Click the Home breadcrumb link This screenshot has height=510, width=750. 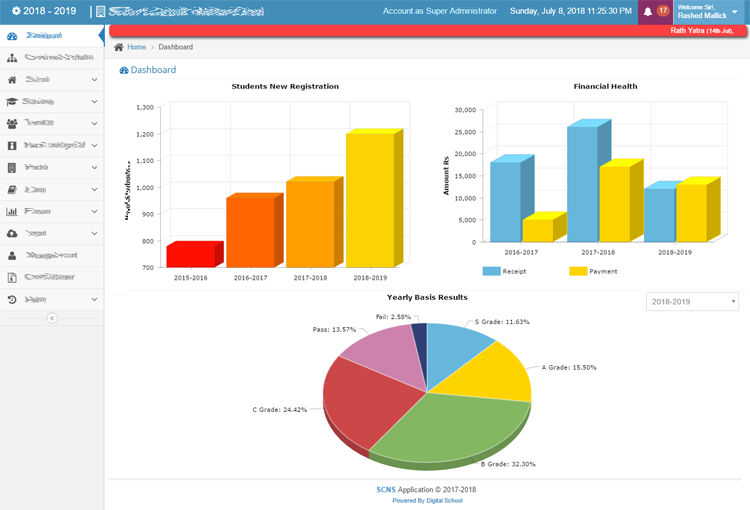click(136, 47)
